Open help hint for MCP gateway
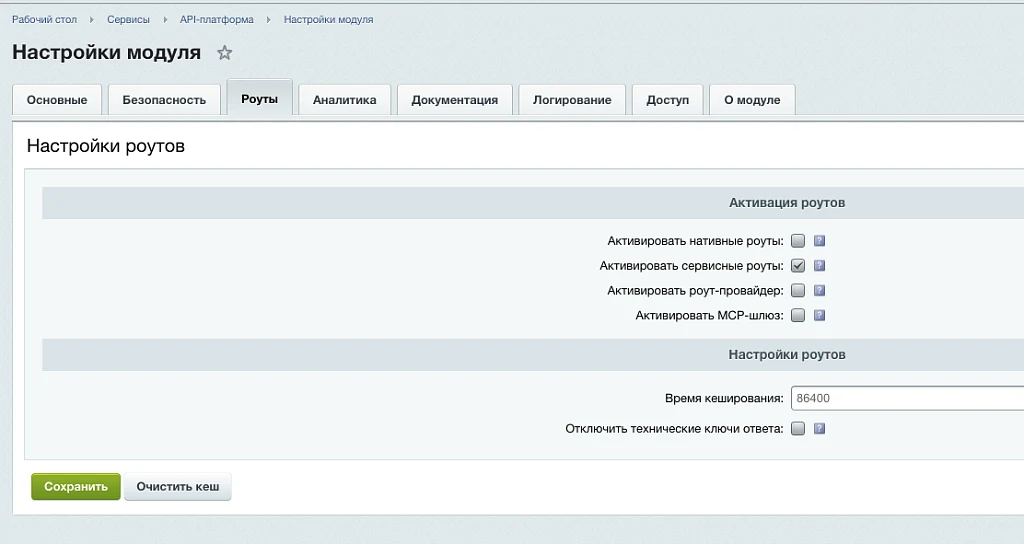Image resolution: width=1024 pixels, height=544 pixels. coord(820,315)
